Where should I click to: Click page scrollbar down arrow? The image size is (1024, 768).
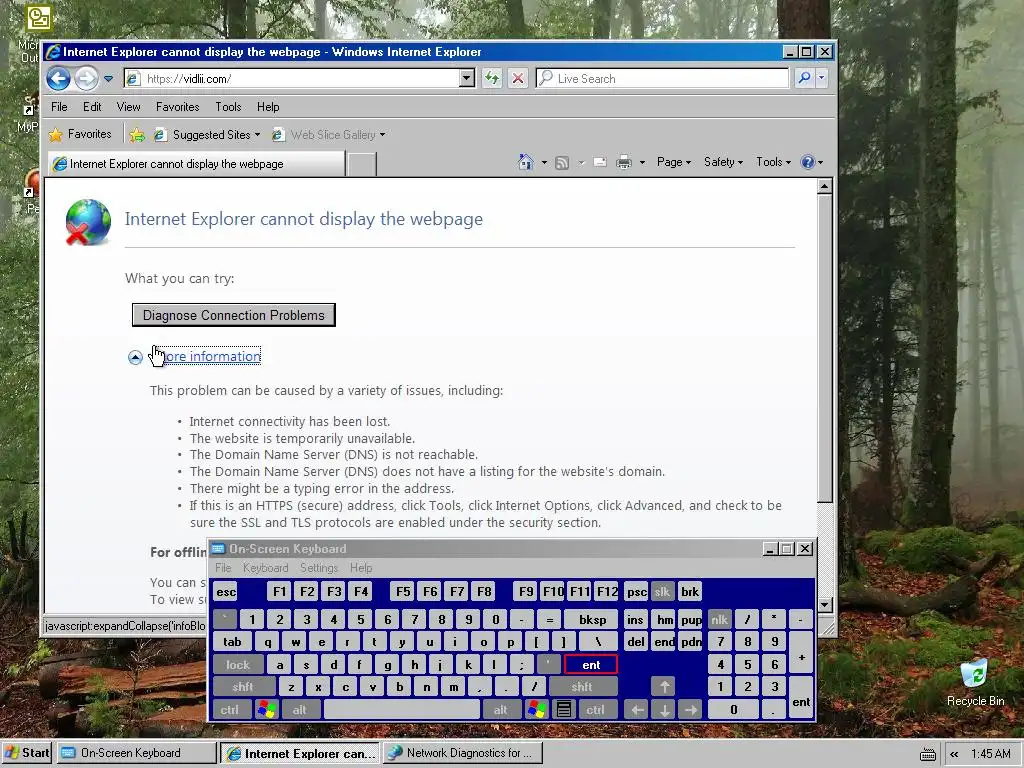click(x=824, y=605)
